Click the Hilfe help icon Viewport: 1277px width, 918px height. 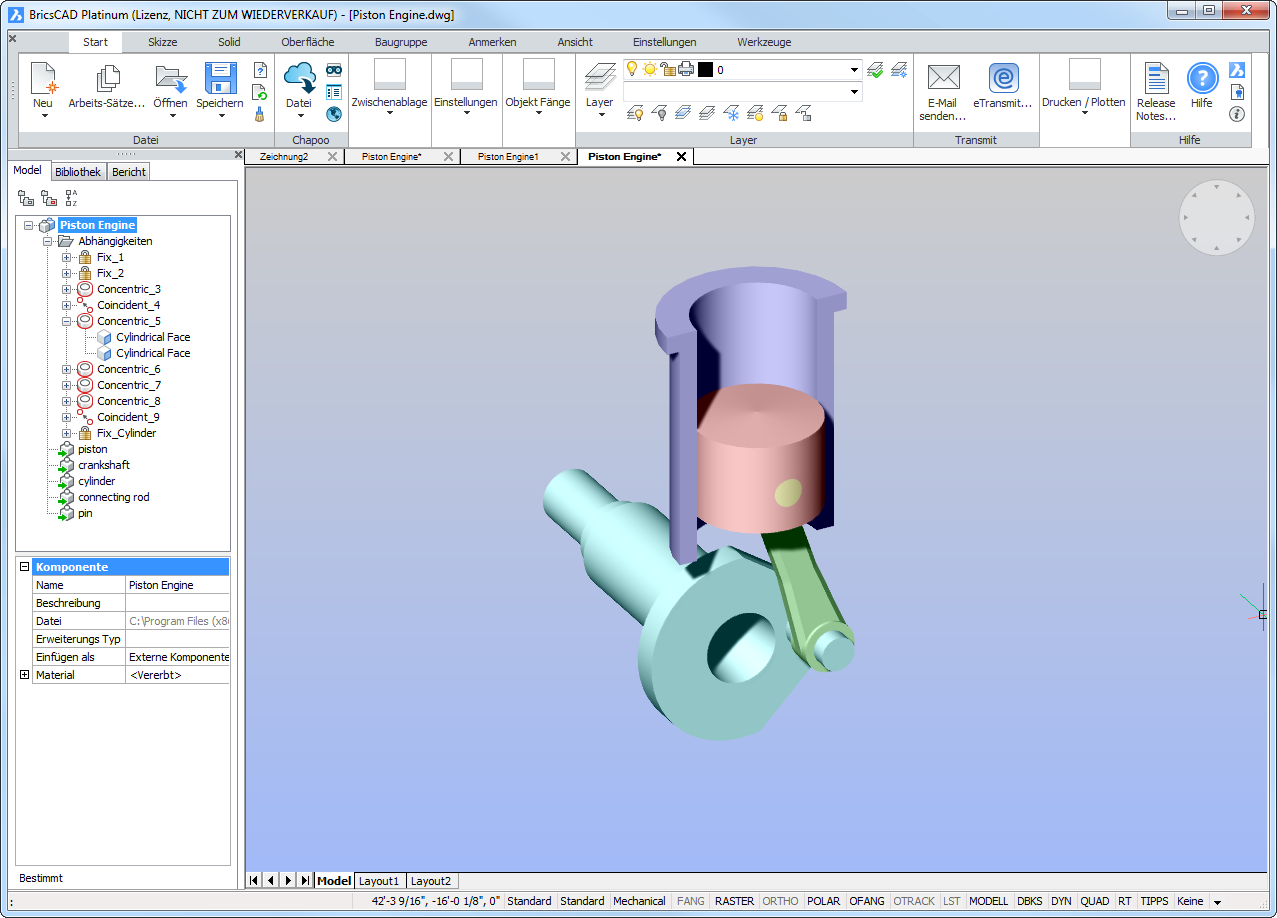1202,78
